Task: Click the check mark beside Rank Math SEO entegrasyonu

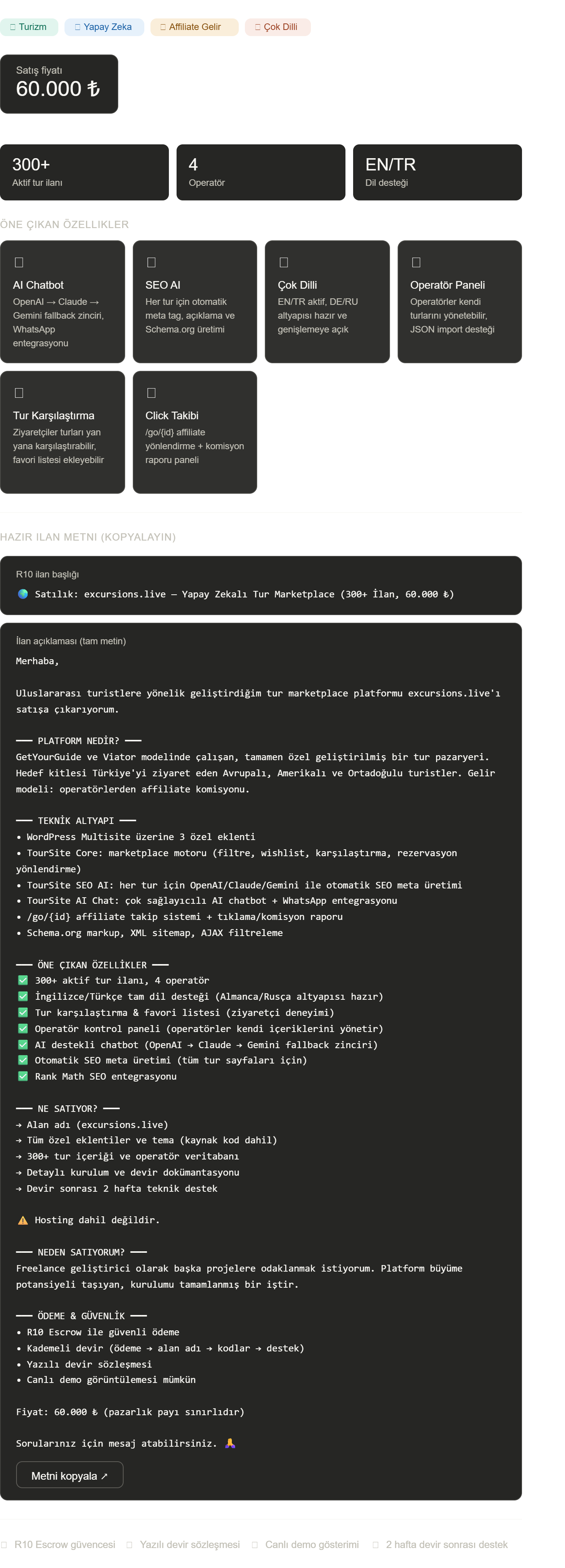Action: 23,1076
